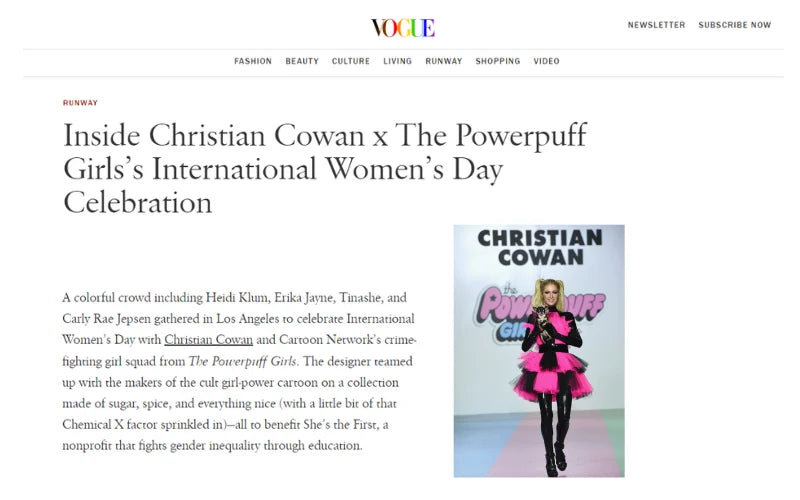Open the Newsletter link in the header
The image size is (800, 500).
coord(656,25)
